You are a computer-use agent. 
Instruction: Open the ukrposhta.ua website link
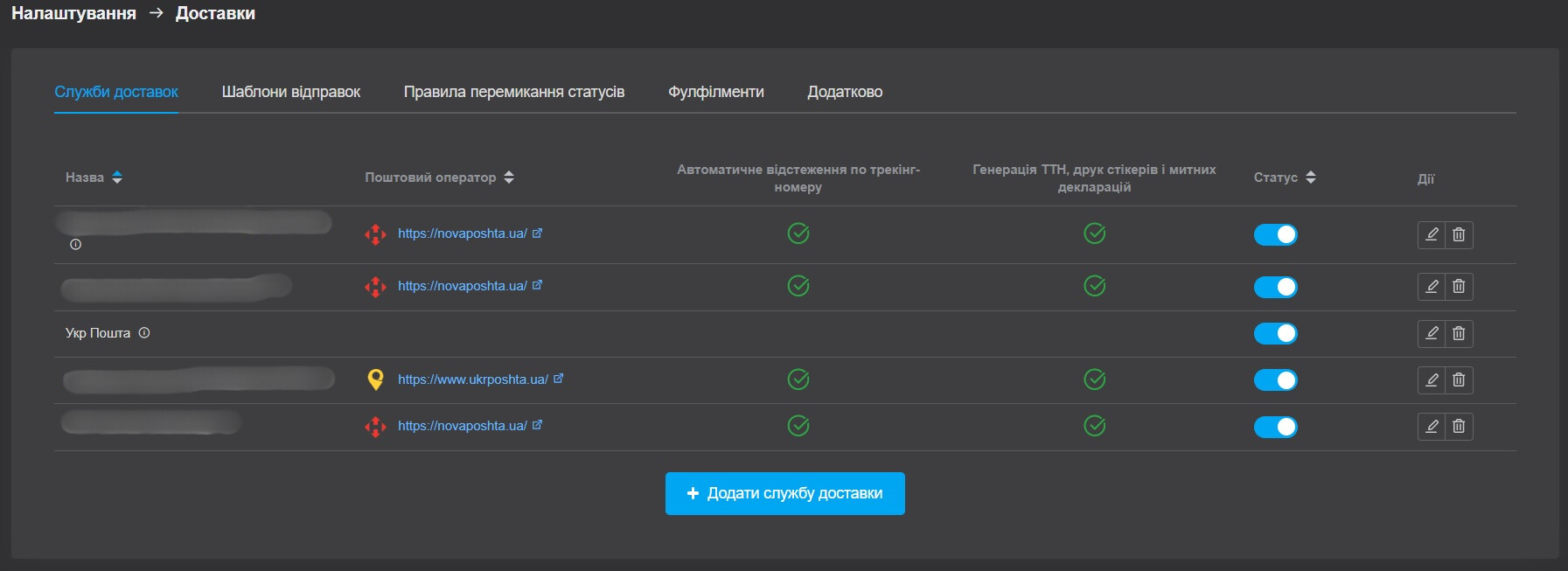click(472, 380)
